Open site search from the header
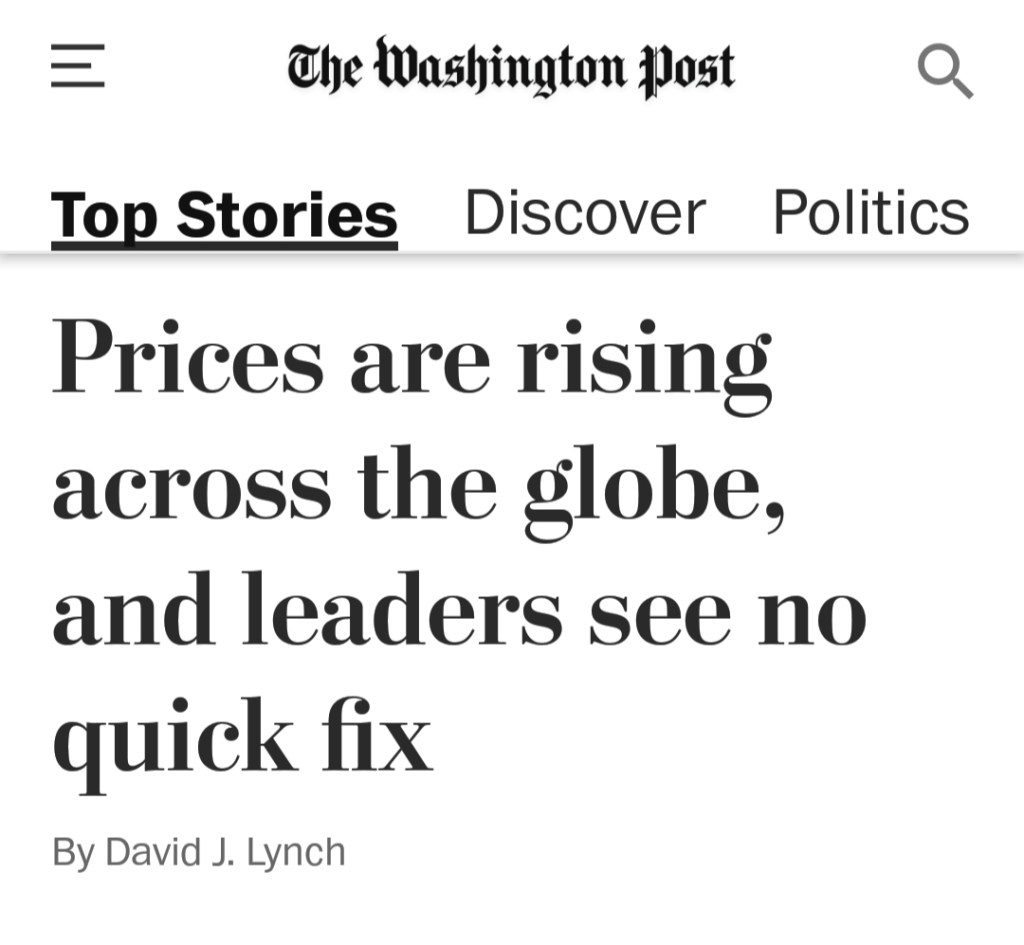 [x=944, y=73]
